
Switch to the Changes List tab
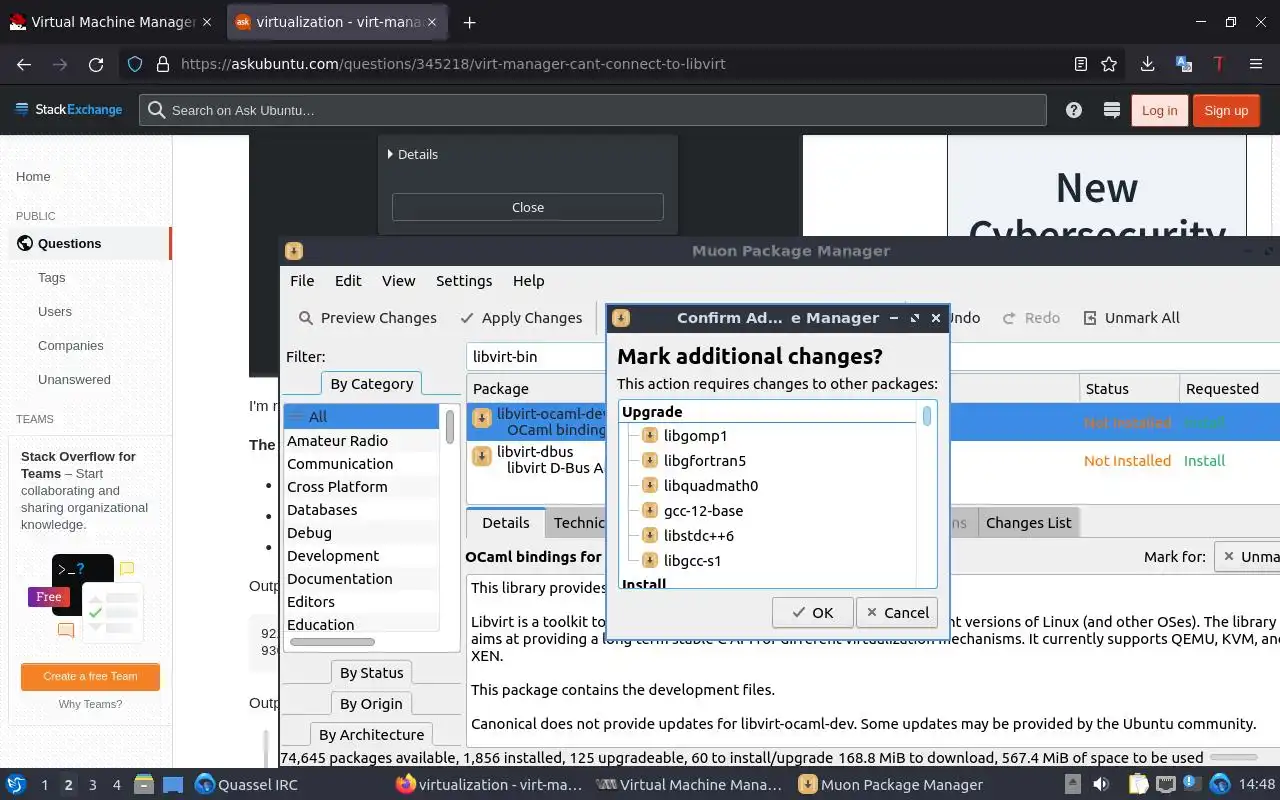click(1028, 522)
